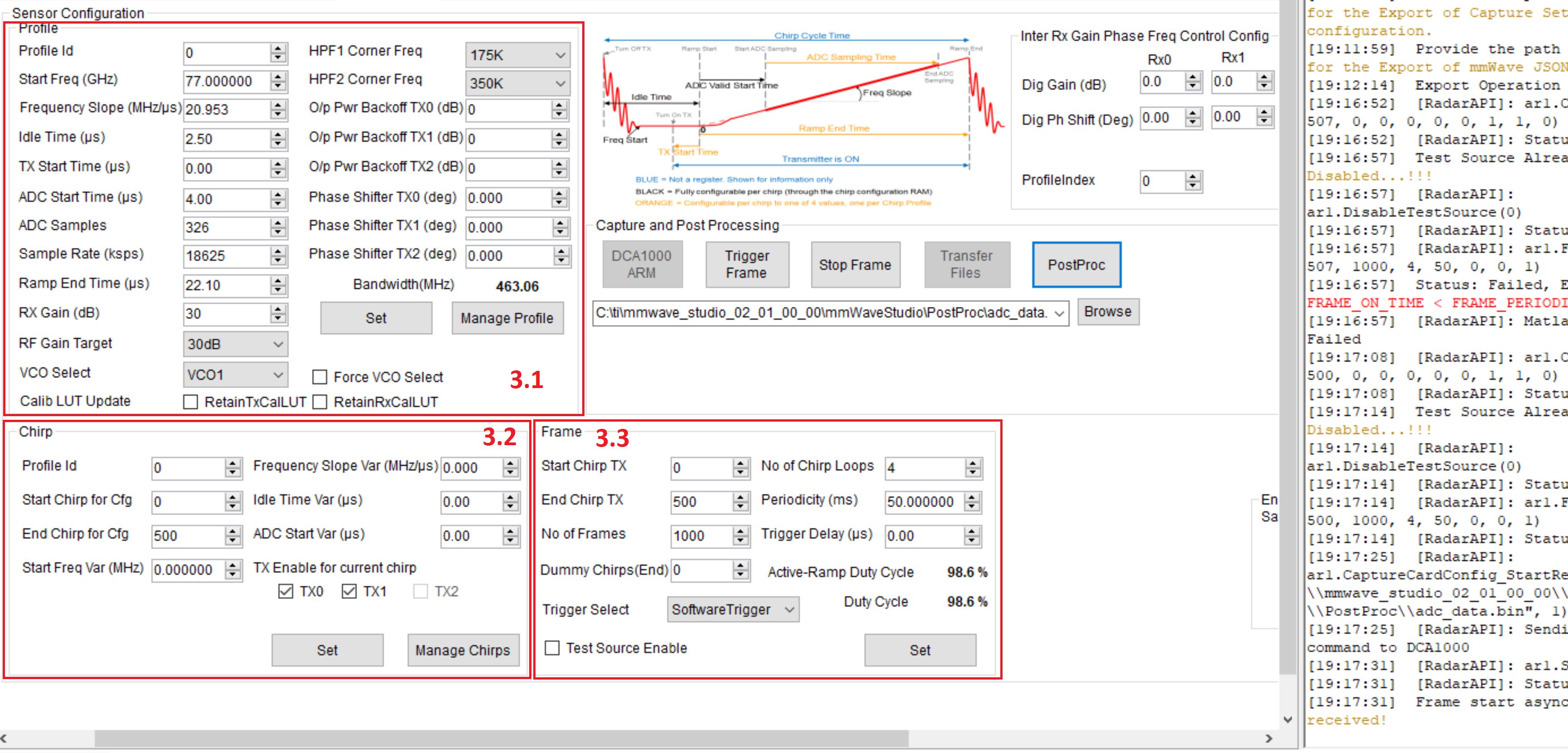Click the Phase Shifter TX1 stepper arrows
Viewport: 1568px width, 753px height.
[x=560, y=228]
